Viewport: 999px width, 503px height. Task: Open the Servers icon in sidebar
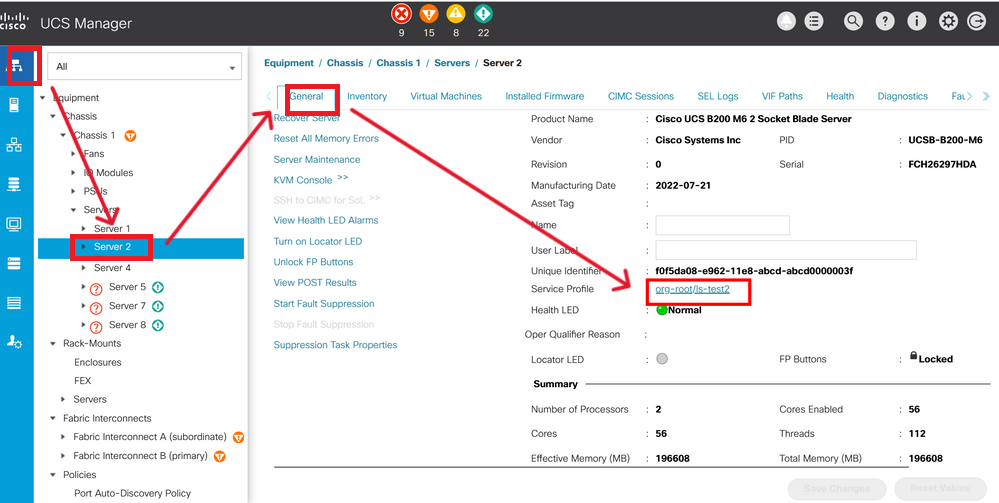pos(14,105)
